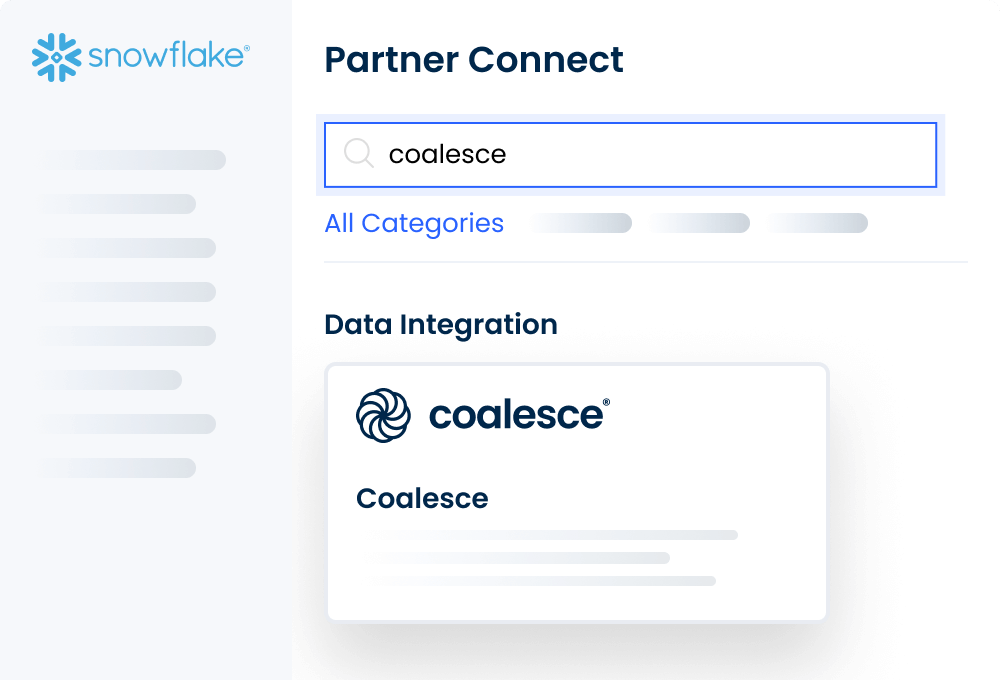
Task: Click the Coalesce swirl logo icon
Action: 383,415
